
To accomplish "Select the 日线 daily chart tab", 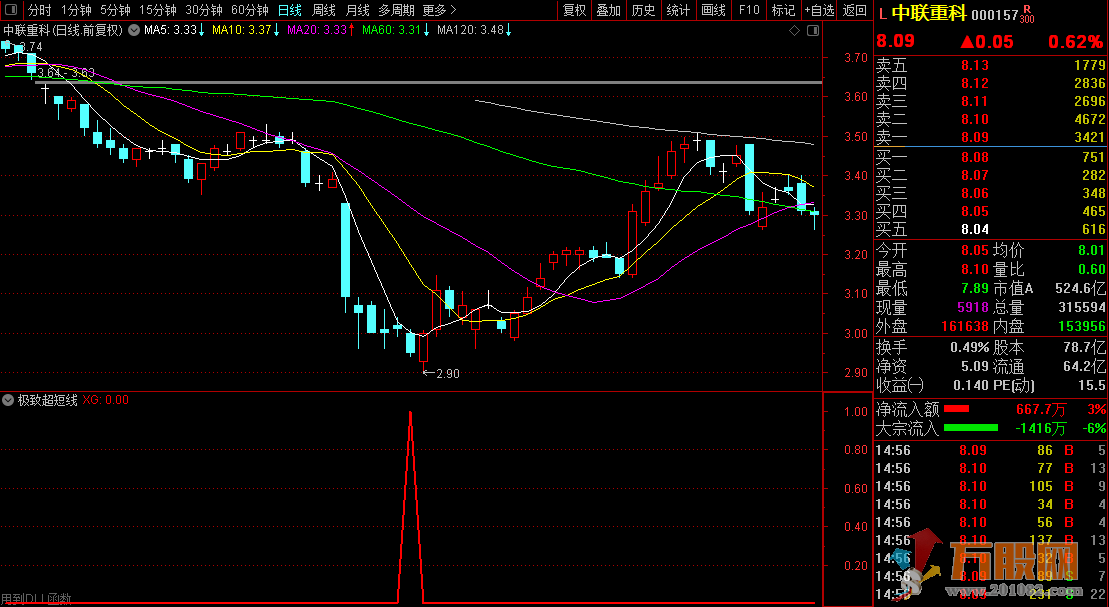I will tap(290, 10).
